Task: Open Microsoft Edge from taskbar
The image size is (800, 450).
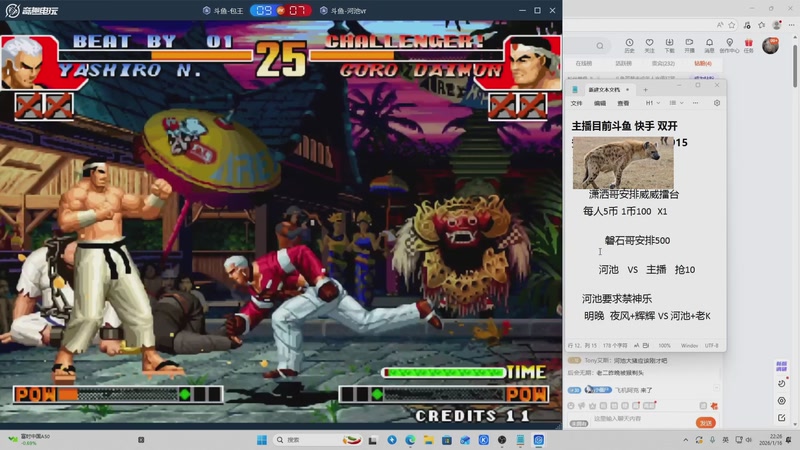Action: 410,440
